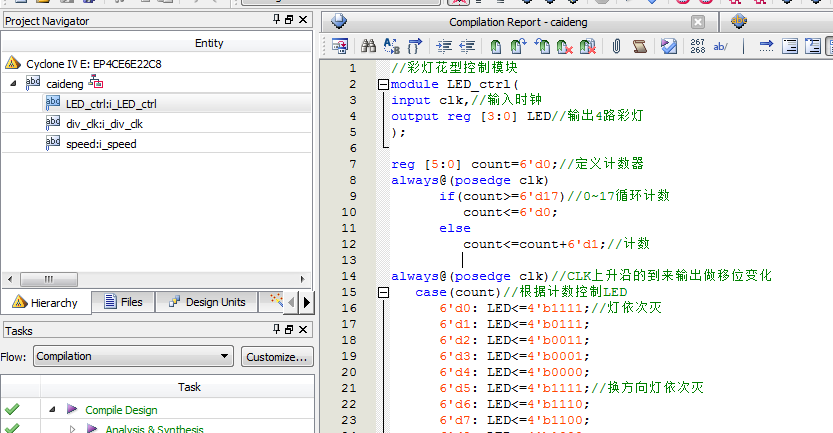Toggle line numbers display icon (267/268)

click(697, 46)
